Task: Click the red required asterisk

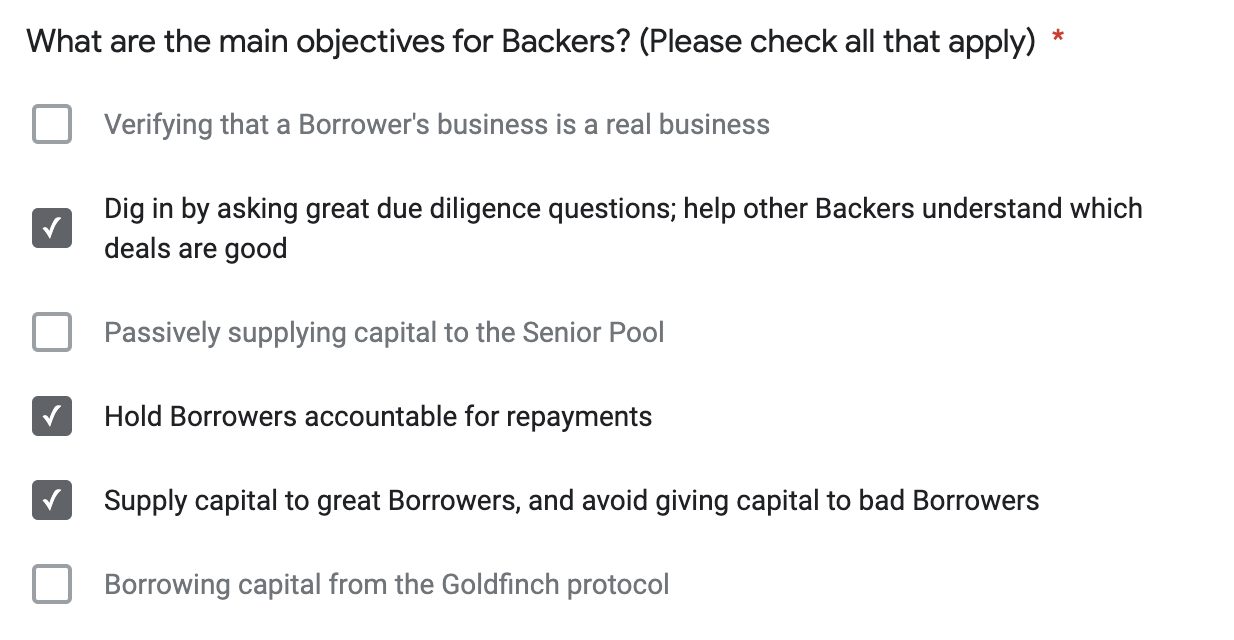Action: [1058, 38]
